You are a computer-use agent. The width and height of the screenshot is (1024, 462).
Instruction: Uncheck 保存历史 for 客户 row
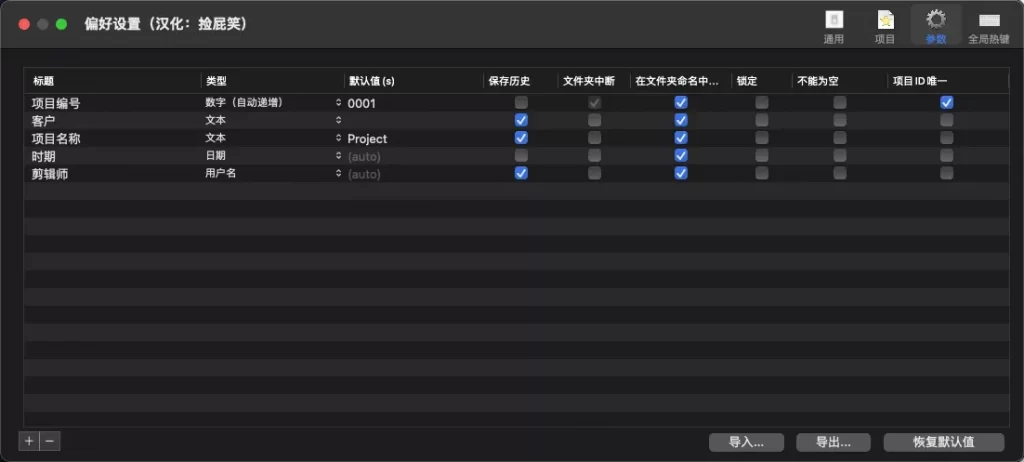pos(521,120)
